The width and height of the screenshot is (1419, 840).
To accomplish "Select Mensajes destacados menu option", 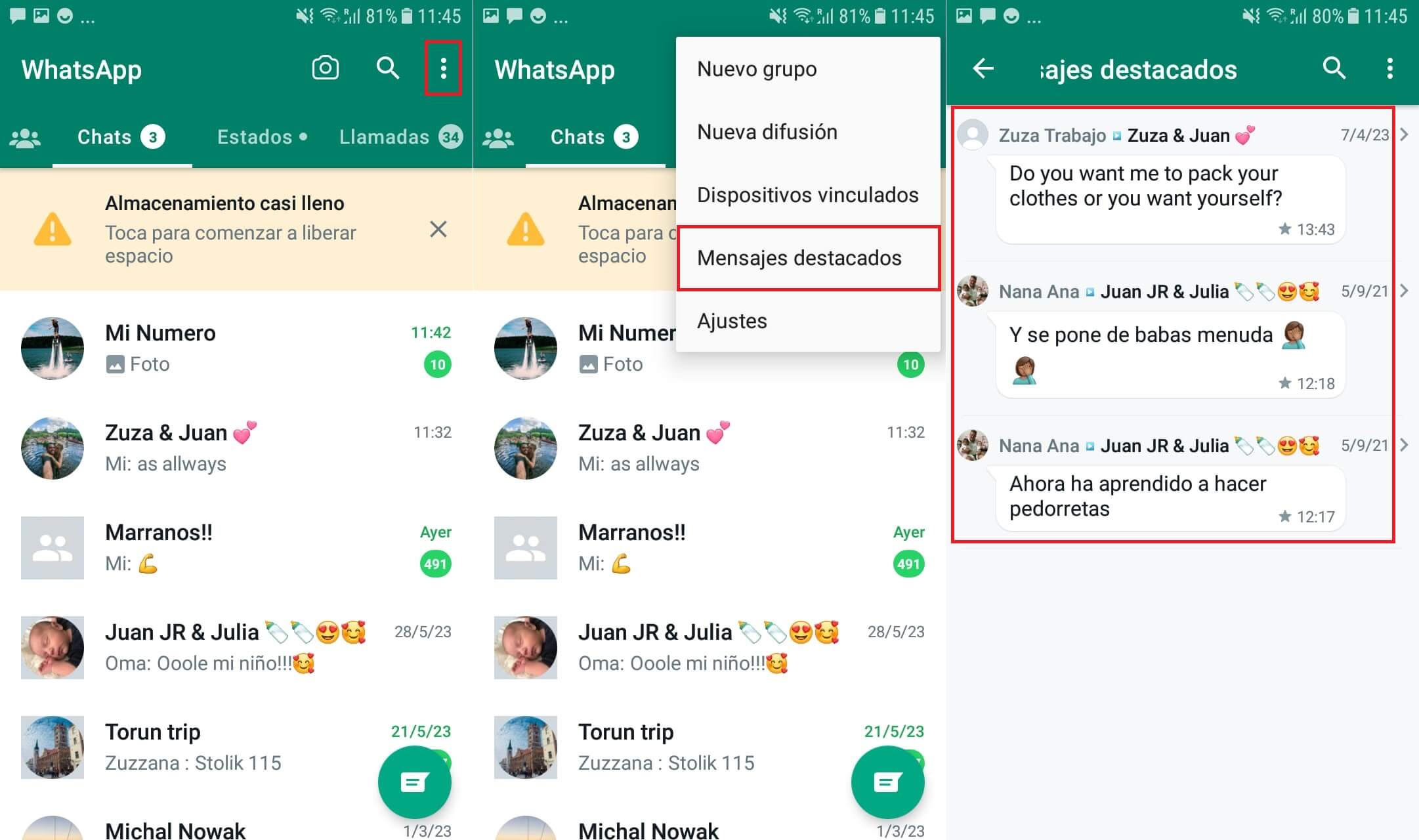I will coord(799,258).
